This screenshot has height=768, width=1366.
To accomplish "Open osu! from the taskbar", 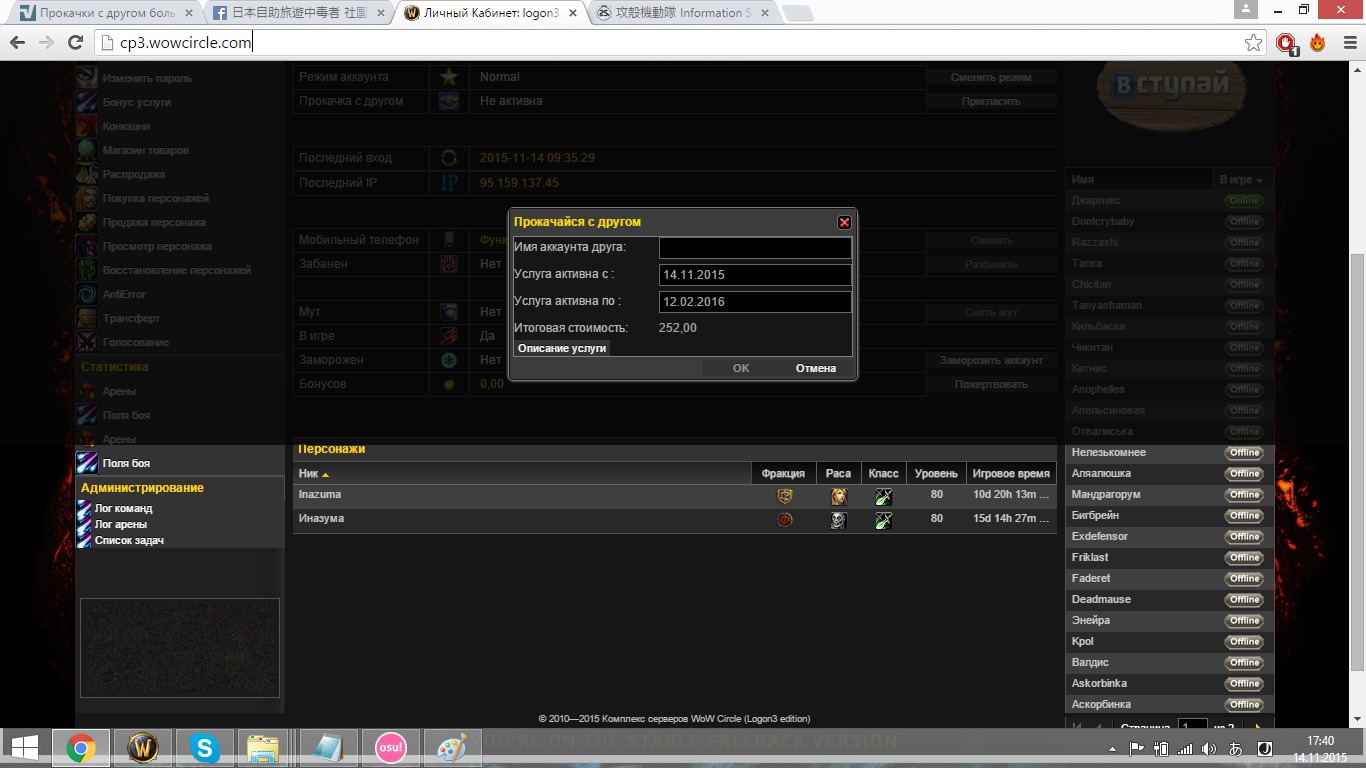I will coord(390,748).
